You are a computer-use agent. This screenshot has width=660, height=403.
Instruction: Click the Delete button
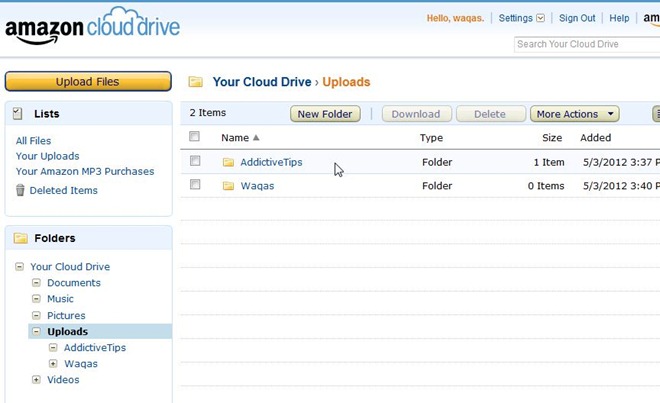[x=490, y=114]
